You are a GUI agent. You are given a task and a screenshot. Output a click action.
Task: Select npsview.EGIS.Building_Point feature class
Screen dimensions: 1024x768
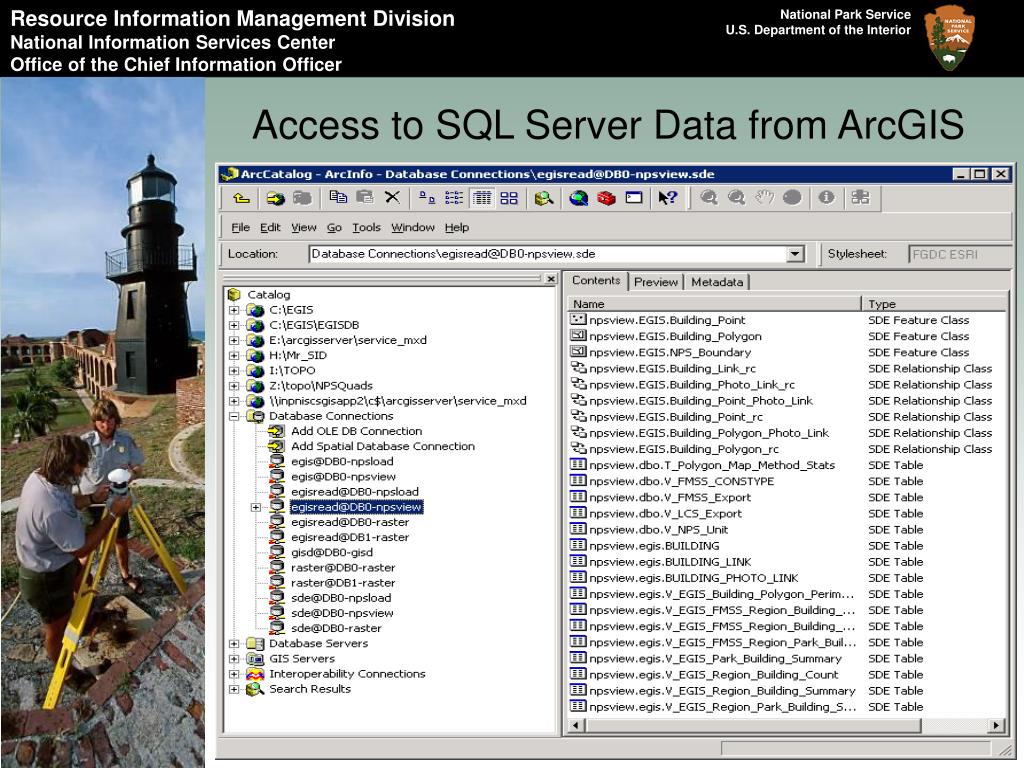667,320
